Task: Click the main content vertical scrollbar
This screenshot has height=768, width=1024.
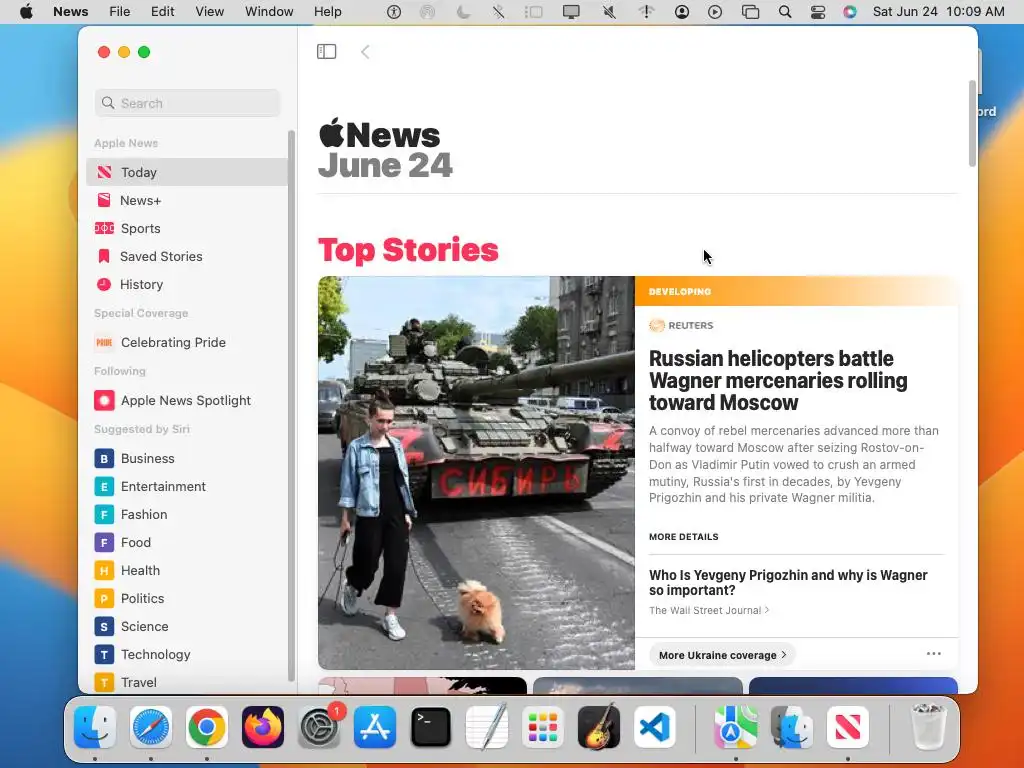Action: [972, 123]
